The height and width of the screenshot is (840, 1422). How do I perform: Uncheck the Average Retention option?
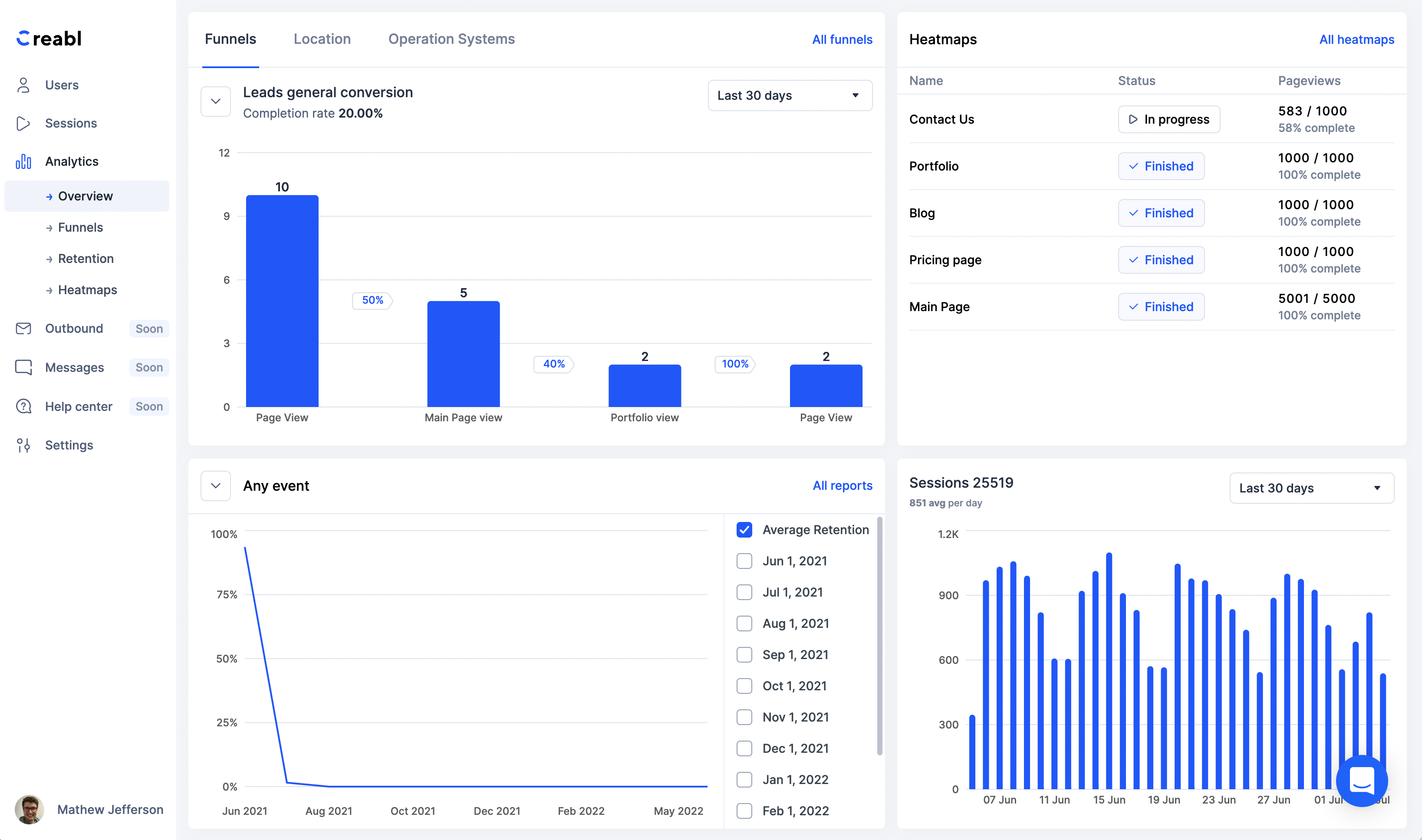pos(744,529)
